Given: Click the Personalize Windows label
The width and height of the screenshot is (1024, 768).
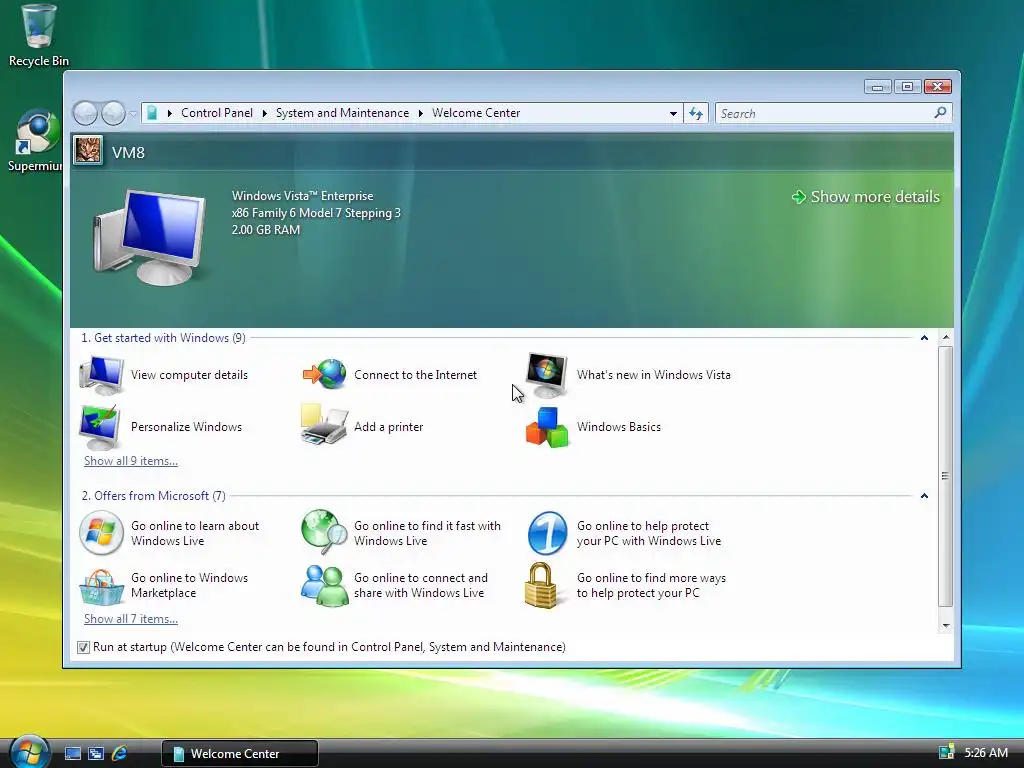Looking at the screenshot, I should click(x=186, y=427).
